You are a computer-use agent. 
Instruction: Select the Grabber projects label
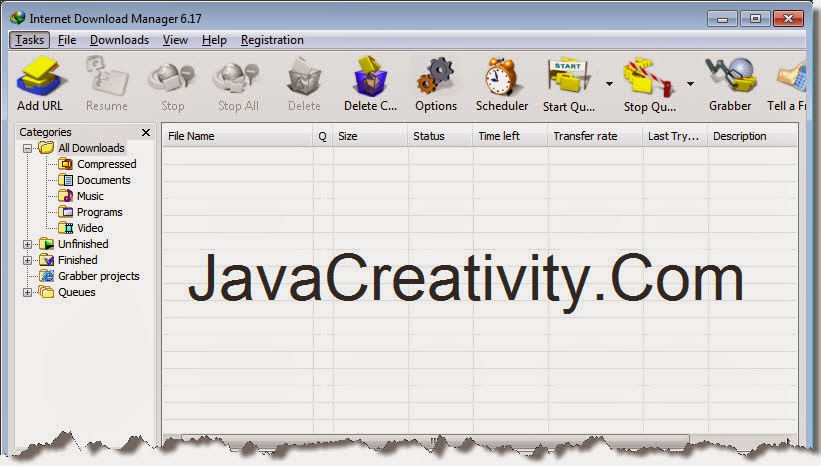click(x=99, y=276)
